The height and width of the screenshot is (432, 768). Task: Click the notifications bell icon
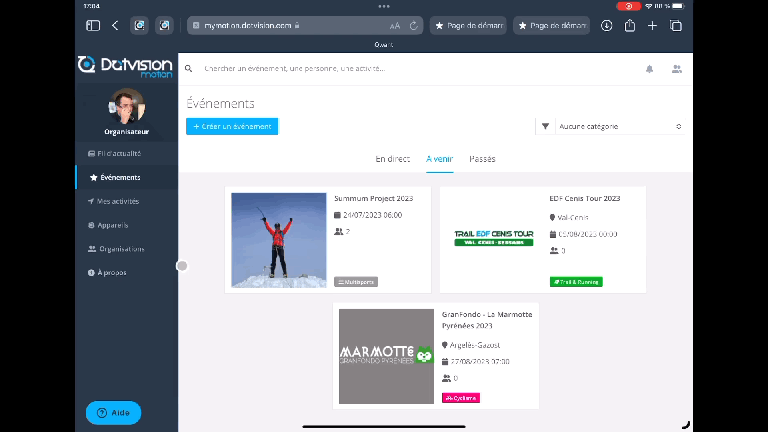coord(650,69)
